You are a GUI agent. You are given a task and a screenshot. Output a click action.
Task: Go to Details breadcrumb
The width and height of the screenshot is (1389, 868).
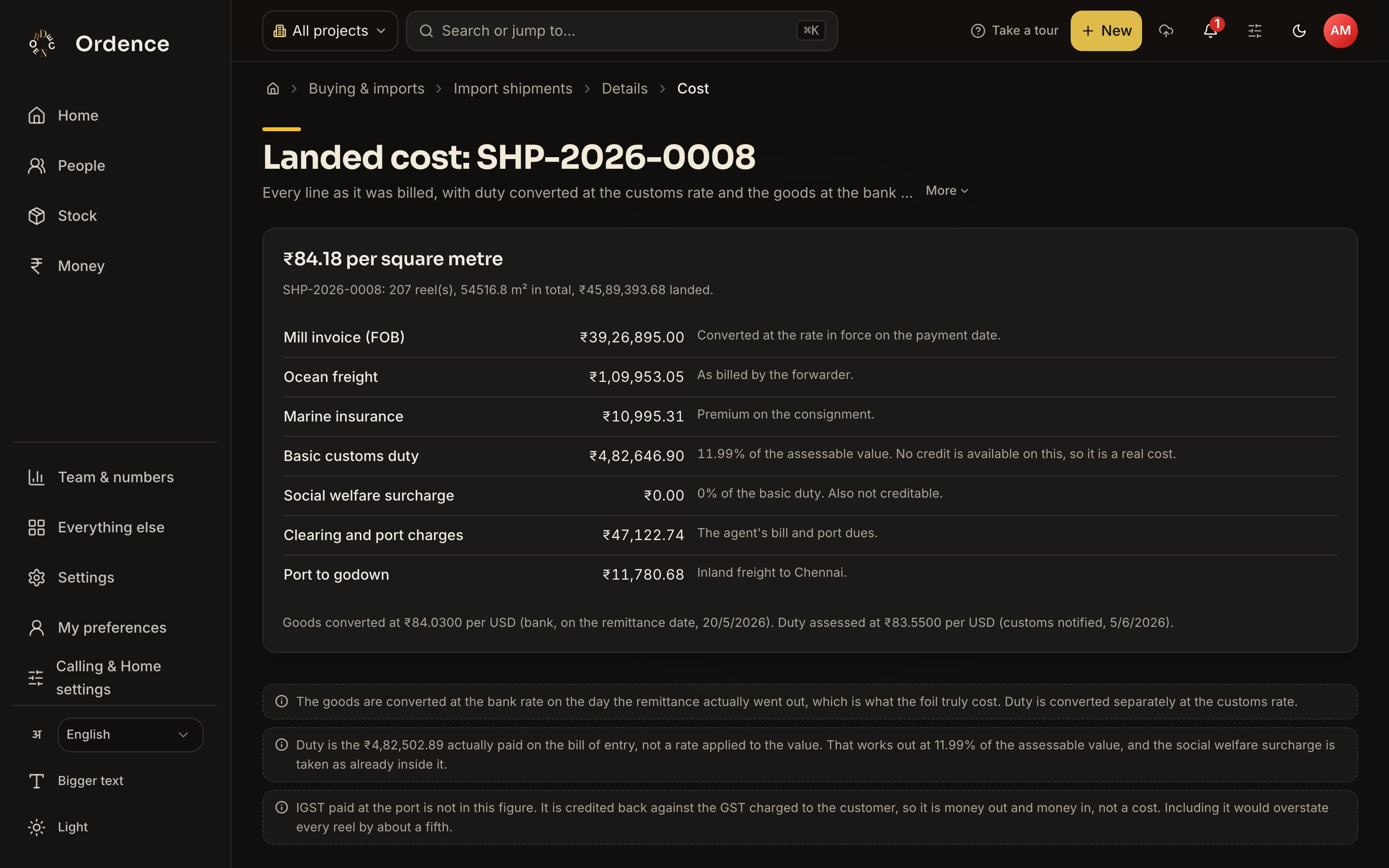[625, 88]
